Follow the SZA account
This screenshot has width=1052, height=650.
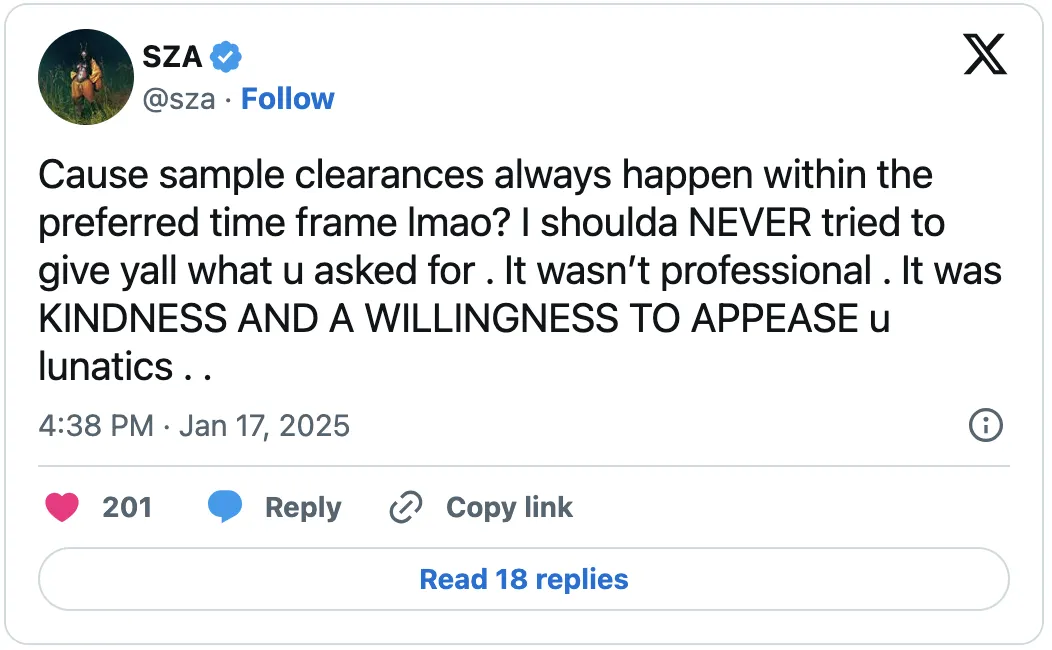pos(288,99)
